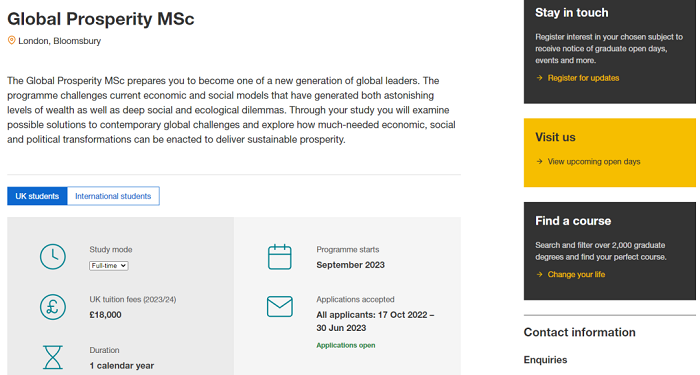Click the green Applications open status
Viewport: 700px width, 375px height.
(346, 345)
